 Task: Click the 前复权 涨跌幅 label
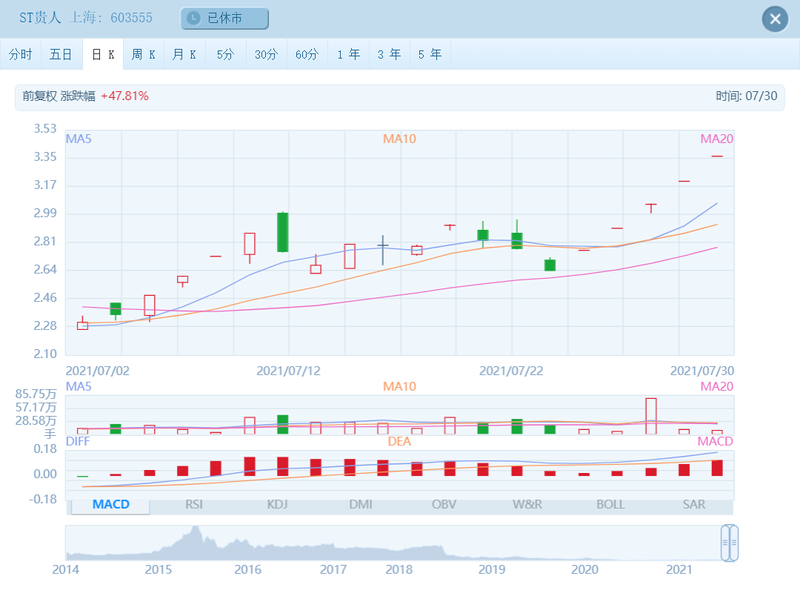[59, 96]
